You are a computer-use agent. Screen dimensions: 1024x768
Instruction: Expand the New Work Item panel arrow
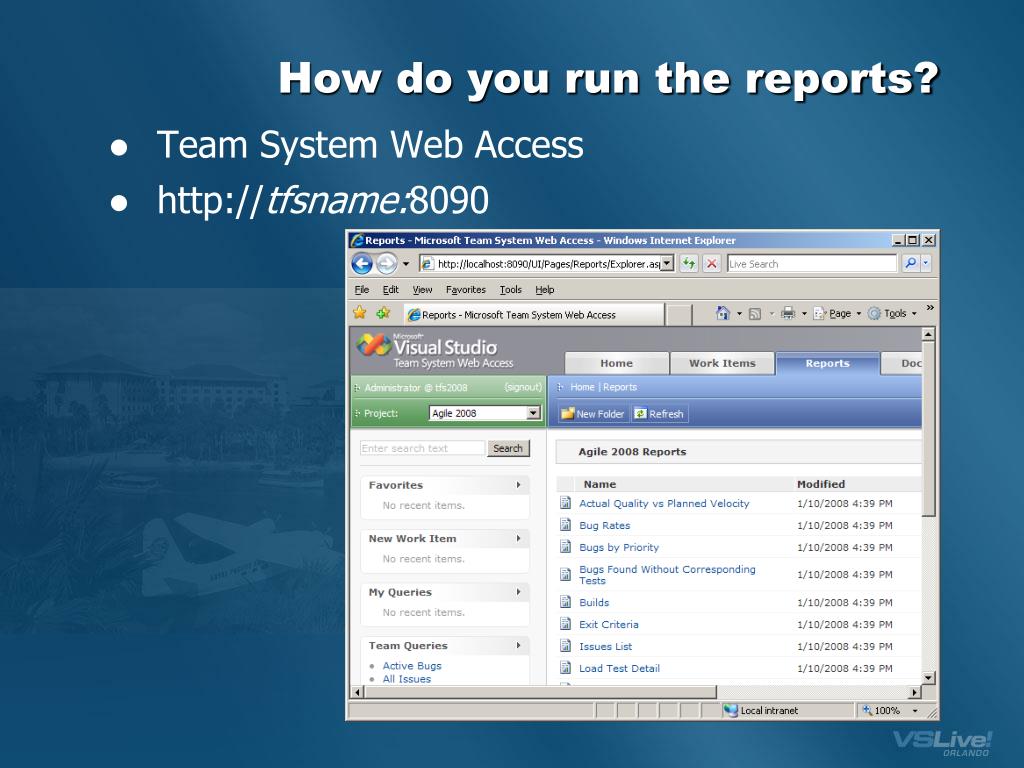coord(519,538)
